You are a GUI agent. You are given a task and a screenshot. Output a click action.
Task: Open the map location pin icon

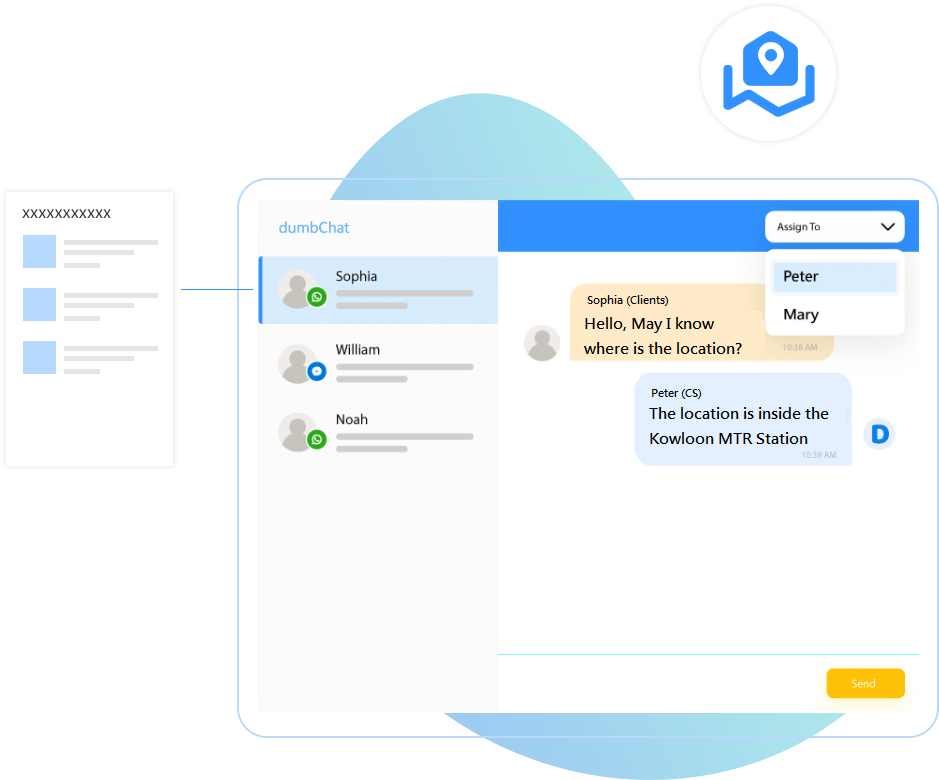[x=769, y=73]
